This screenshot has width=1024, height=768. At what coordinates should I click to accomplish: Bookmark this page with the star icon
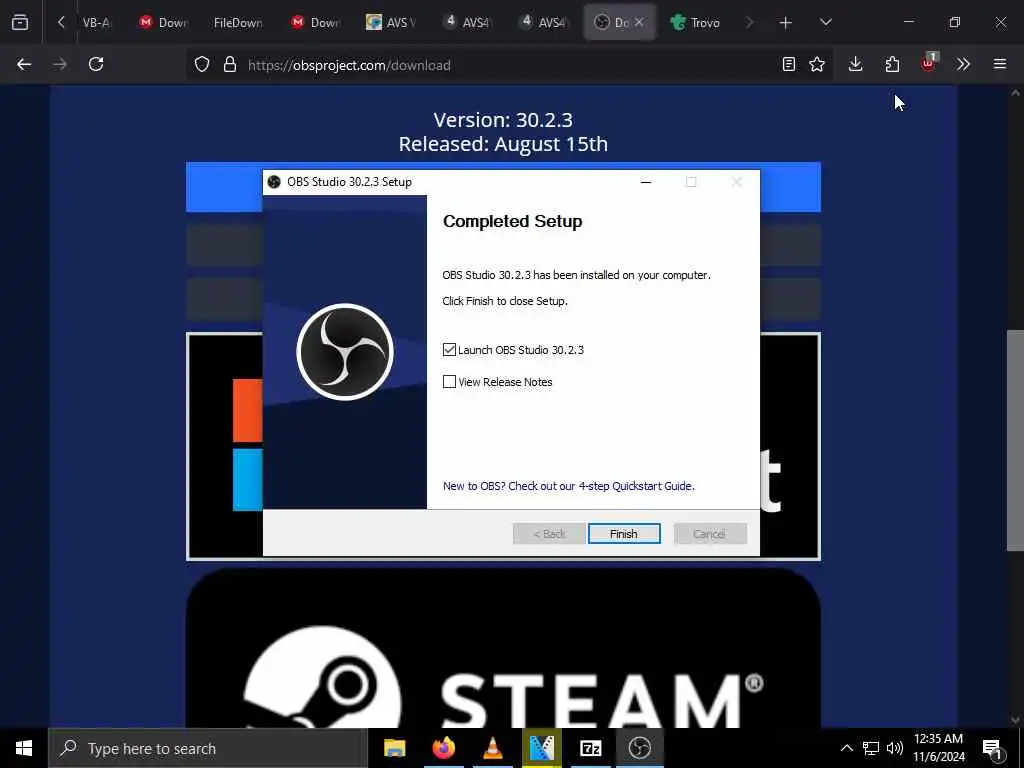click(817, 64)
